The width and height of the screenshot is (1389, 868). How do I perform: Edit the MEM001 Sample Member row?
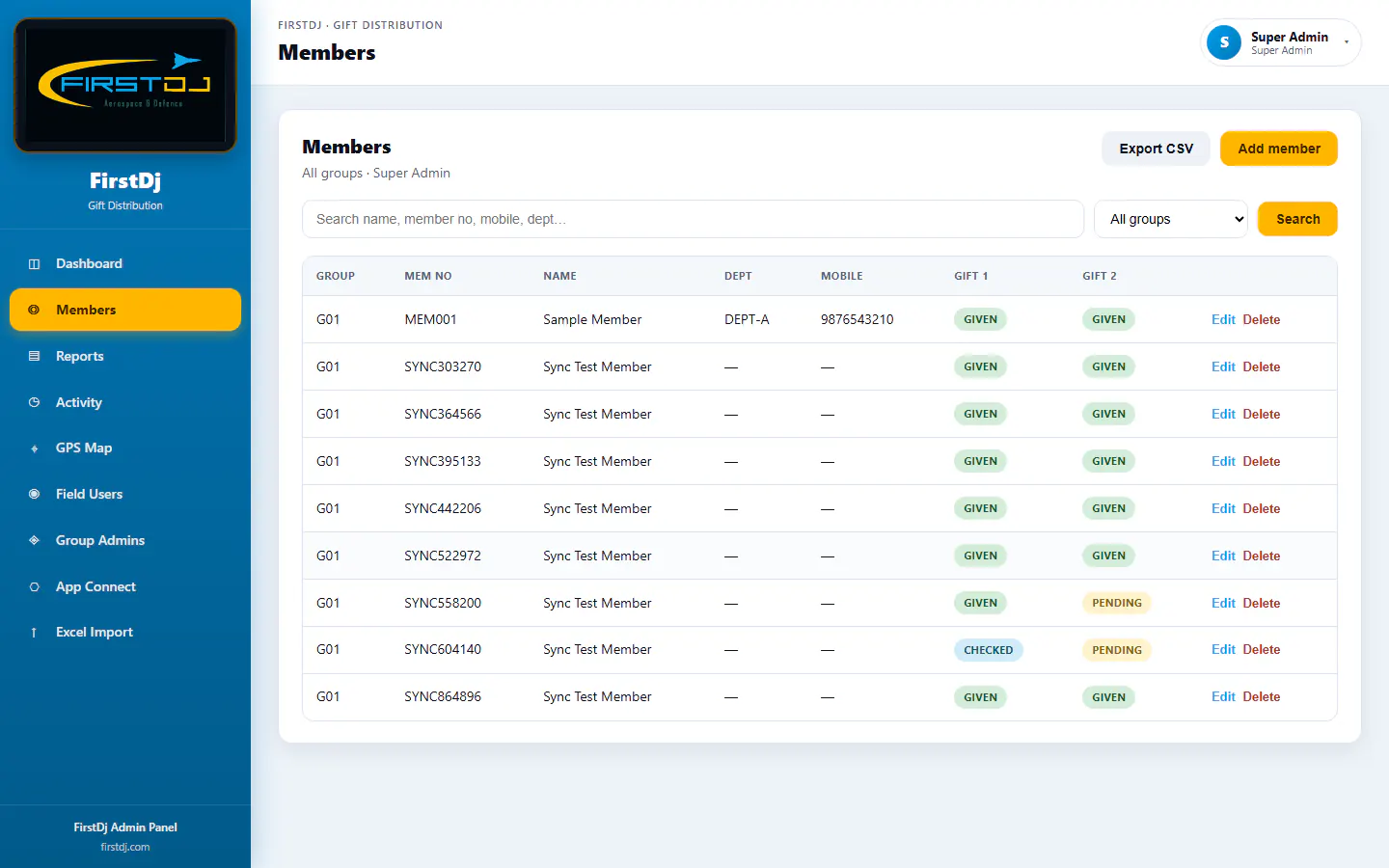click(x=1223, y=319)
